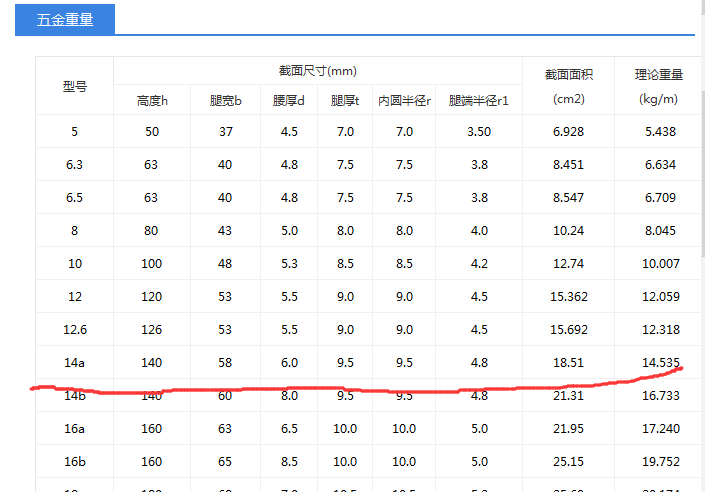Click the 截面尺寸(mm) group header
Screen dimensions: 705x492
pos(317,71)
